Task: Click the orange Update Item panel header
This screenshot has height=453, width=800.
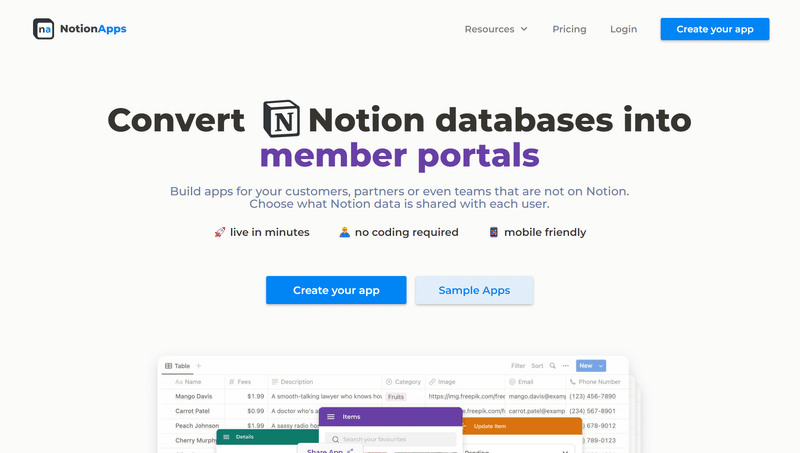Action: click(522, 426)
